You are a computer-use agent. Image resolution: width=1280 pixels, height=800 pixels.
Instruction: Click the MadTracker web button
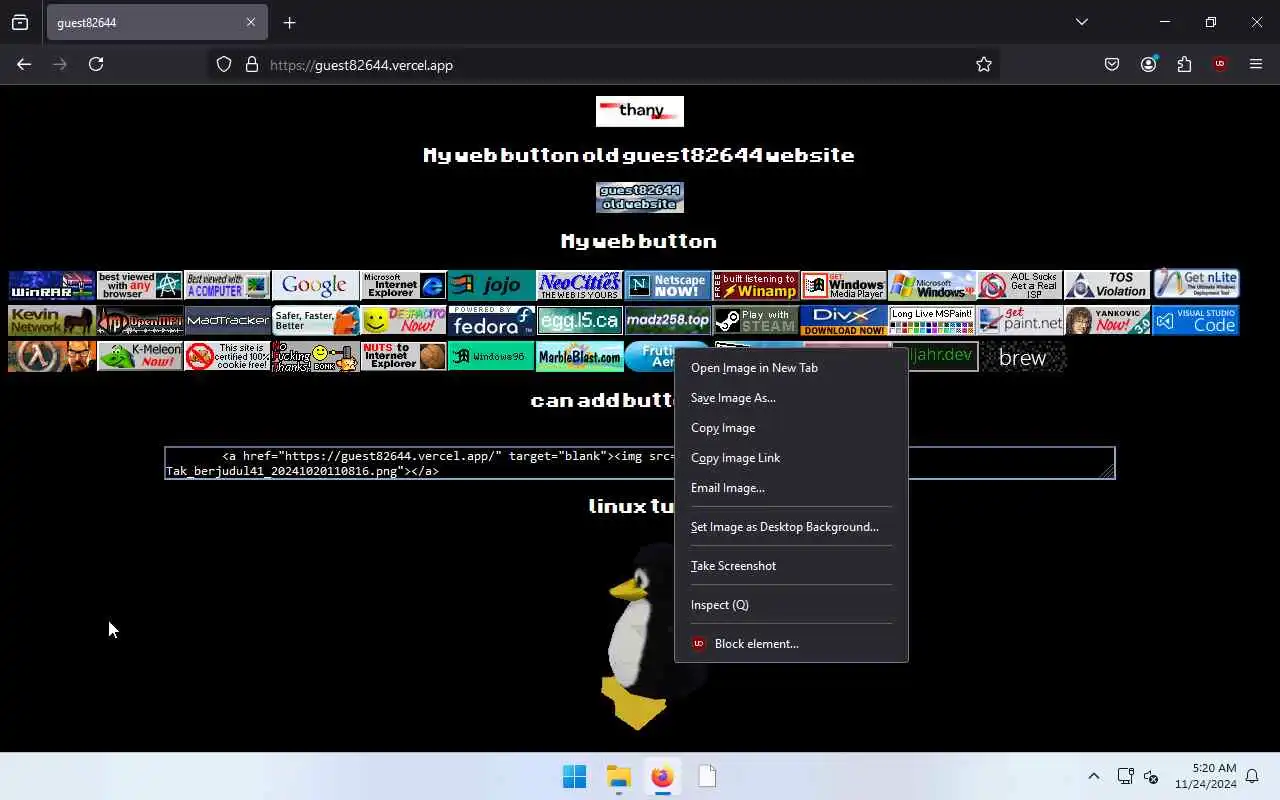pos(227,321)
